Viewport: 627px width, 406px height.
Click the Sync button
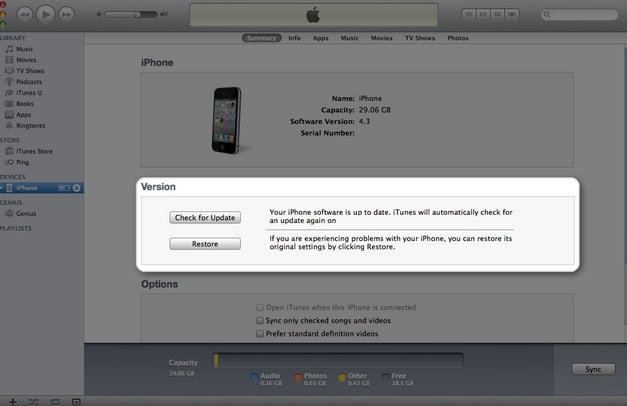click(593, 369)
